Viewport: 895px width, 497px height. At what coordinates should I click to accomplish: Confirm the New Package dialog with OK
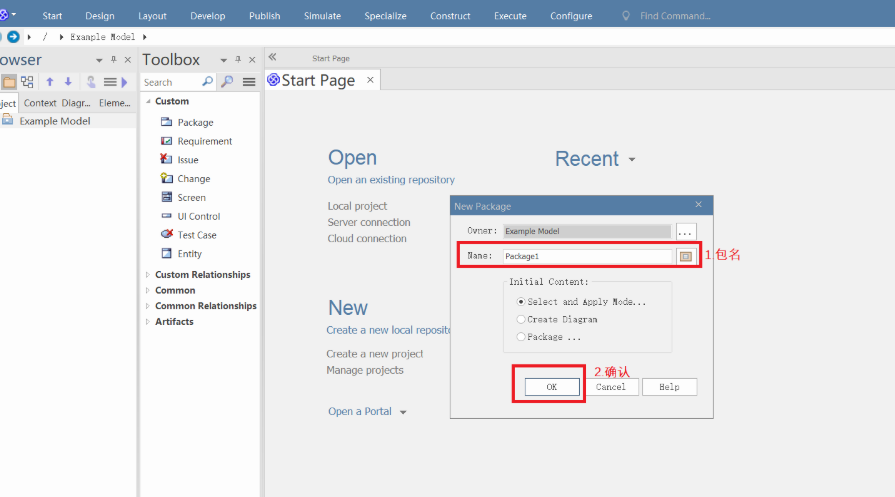point(552,387)
